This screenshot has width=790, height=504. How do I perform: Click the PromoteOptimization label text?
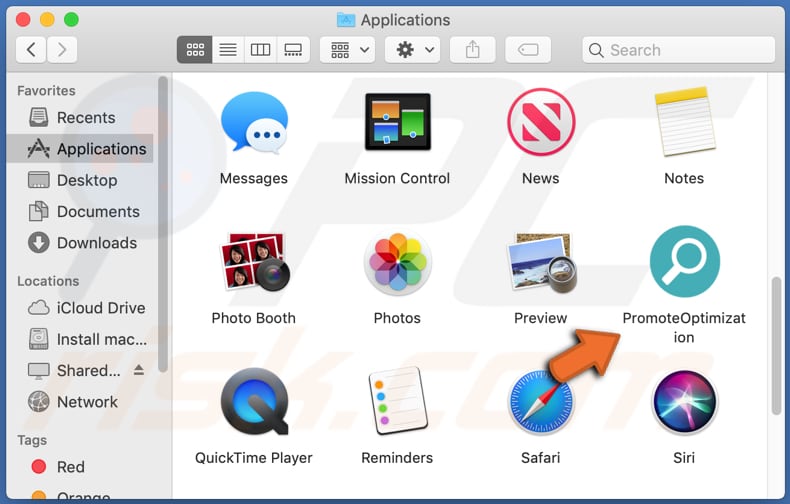tap(684, 328)
